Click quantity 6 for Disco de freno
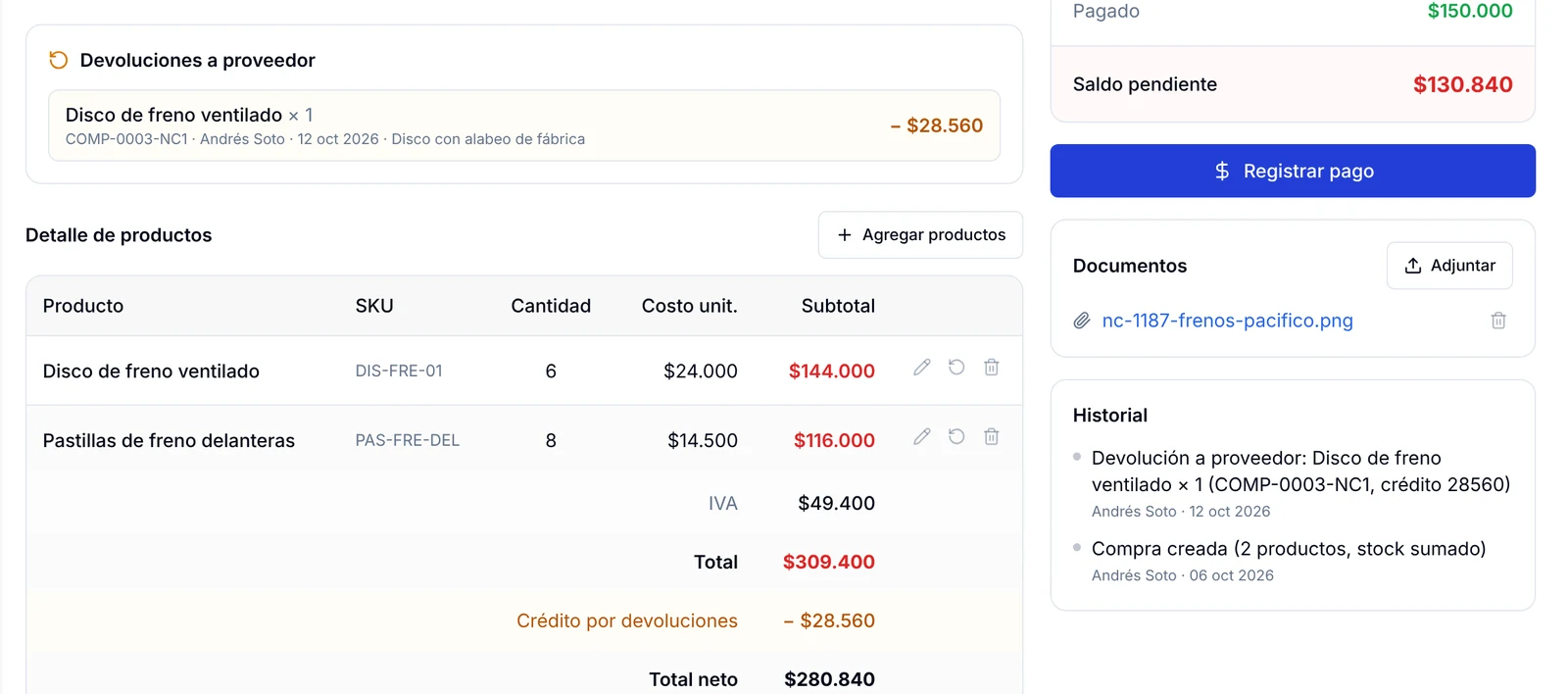 click(551, 371)
